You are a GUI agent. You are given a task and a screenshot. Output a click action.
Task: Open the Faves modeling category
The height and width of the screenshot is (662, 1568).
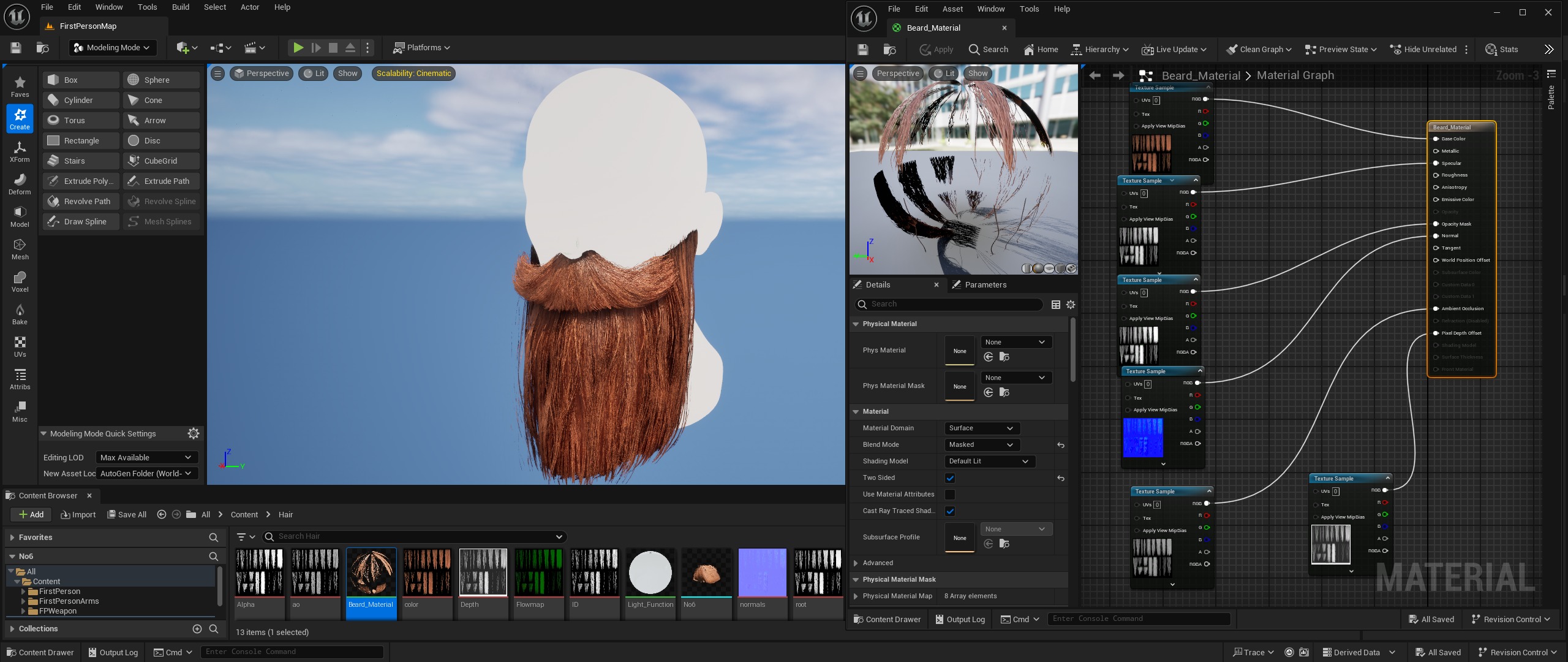(20, 86)
